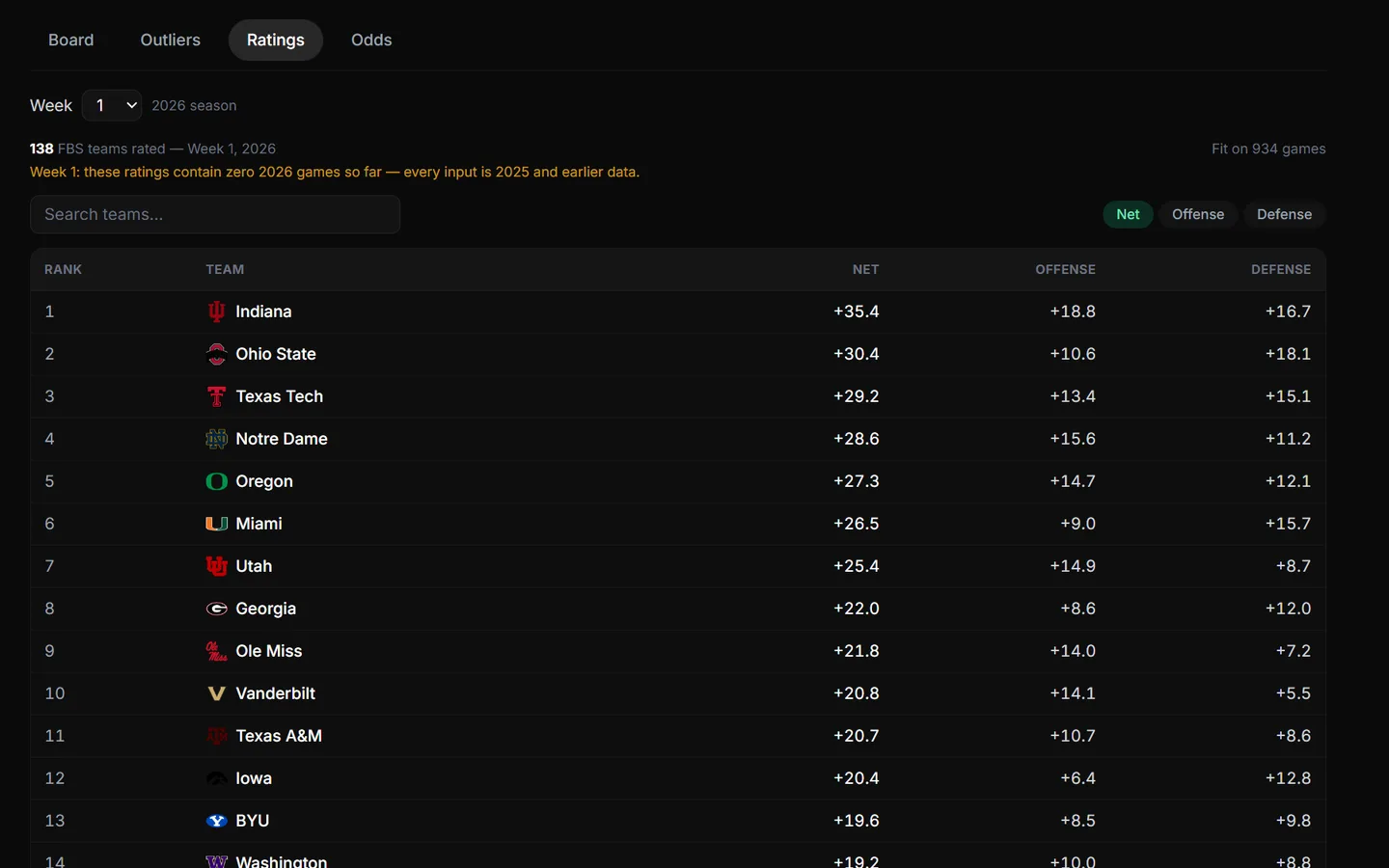Click the Ohio State team logo

pyautogui.click(x=216, y=354)
